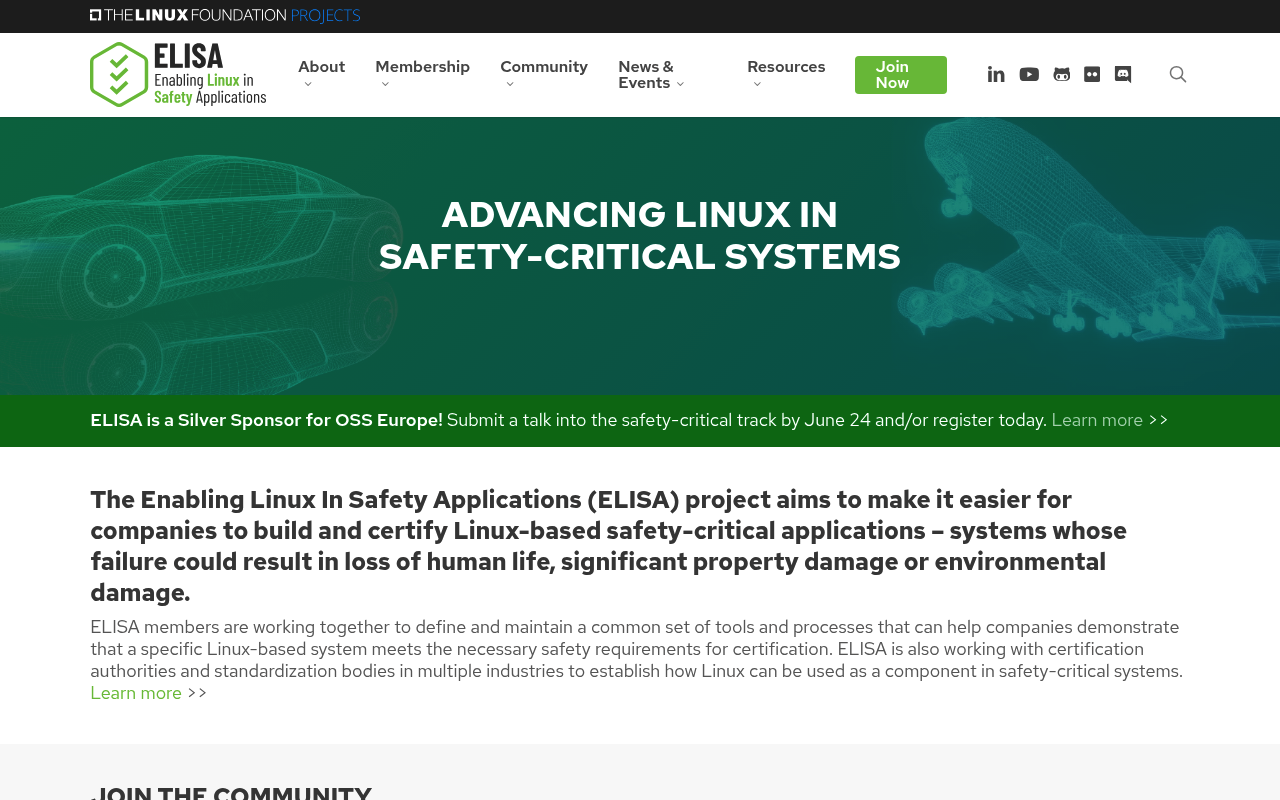Viewport: 1280px width, 800px height.
Task: Expand the chevron under Resources
Action: point(757,84)
